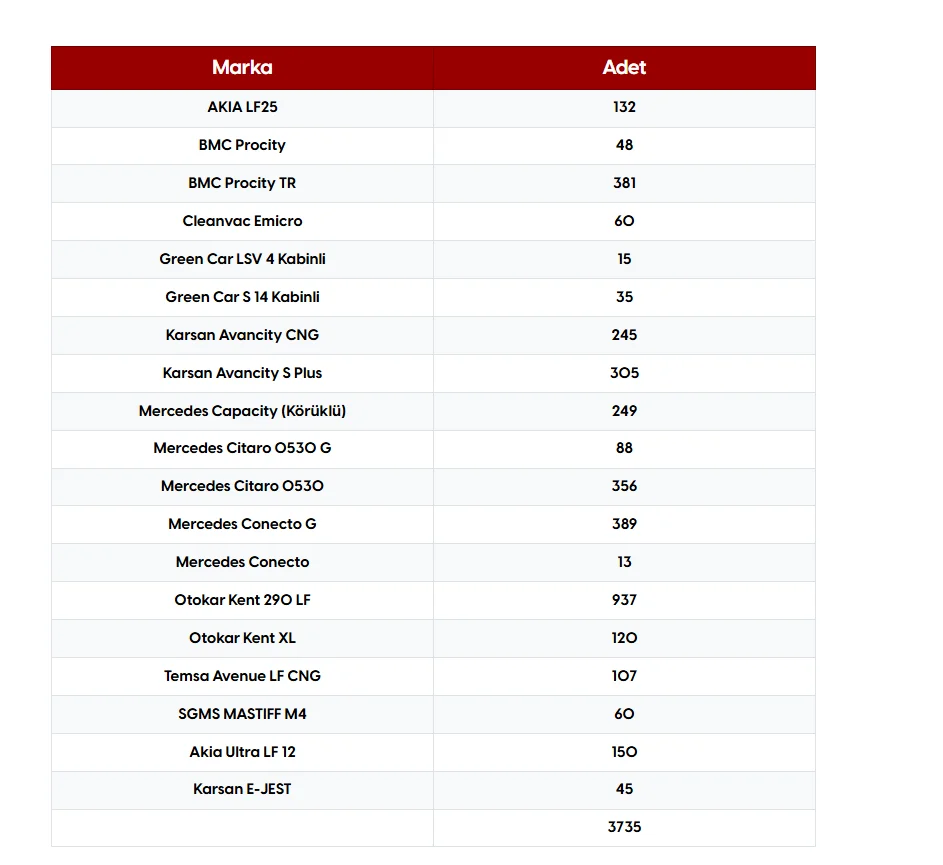Select the Karsan E-JEST cell
Viewport: 943px width, 865px height.
(242, 789)
